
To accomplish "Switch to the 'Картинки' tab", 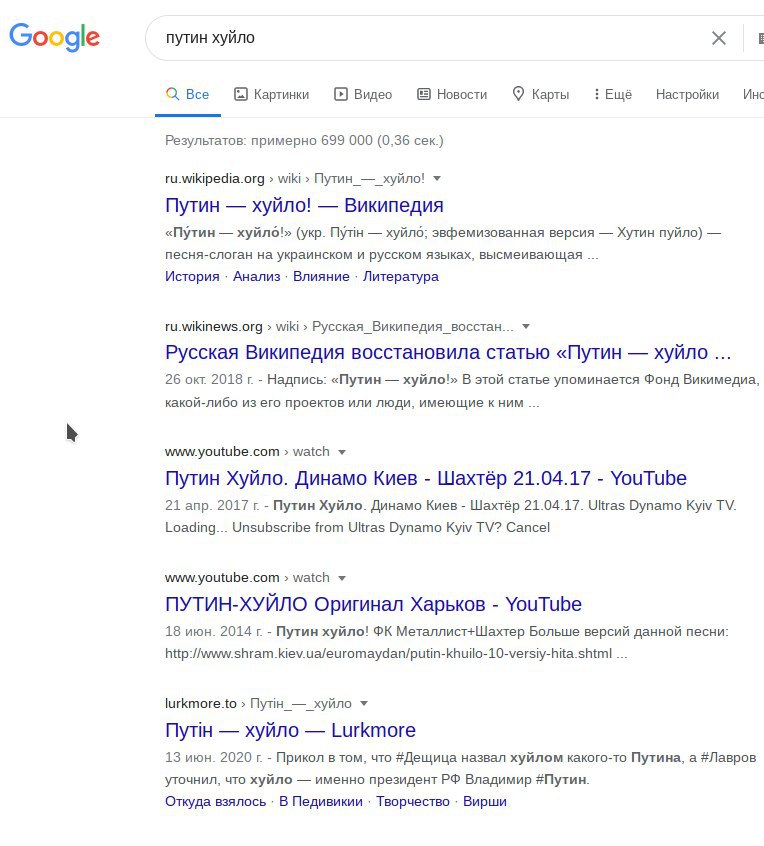I will click(271, 94).
